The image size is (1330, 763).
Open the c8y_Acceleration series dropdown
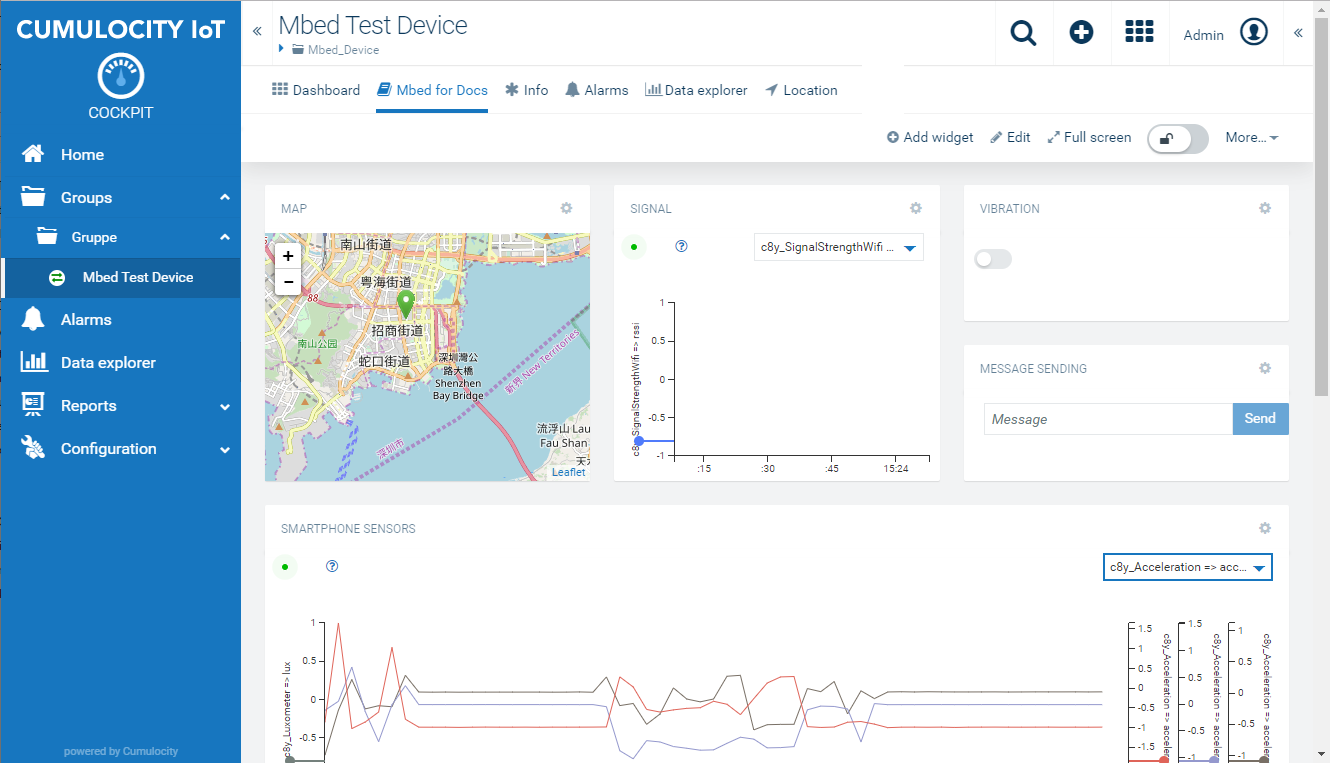click(1188, 567)
